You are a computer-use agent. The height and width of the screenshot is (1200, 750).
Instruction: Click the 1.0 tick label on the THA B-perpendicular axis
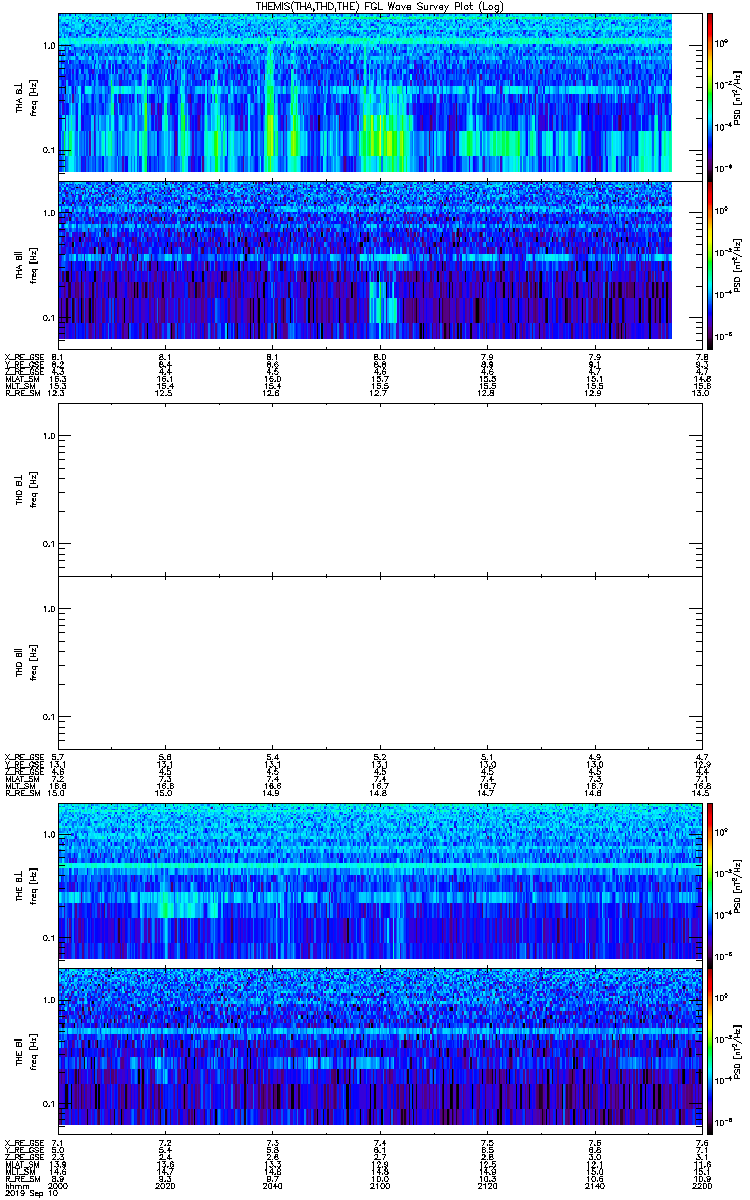coord(48,46)
